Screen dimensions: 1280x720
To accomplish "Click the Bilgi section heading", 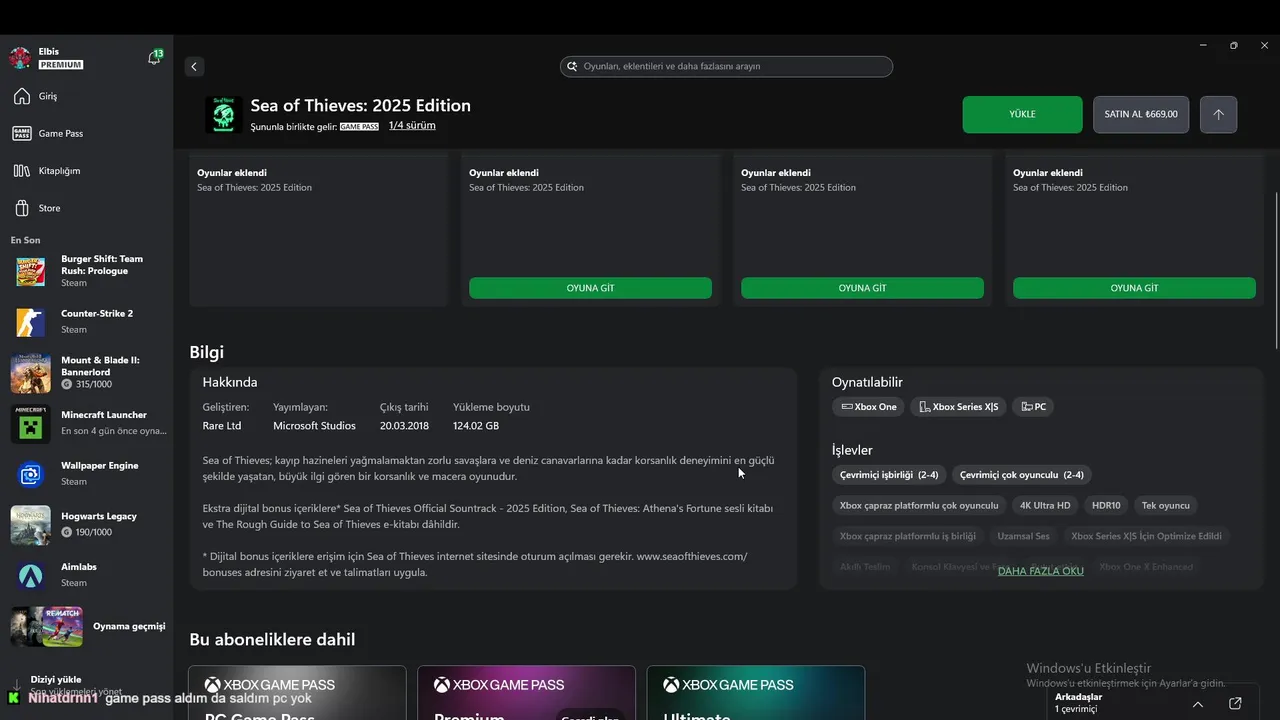I will (x=207, y=352).
